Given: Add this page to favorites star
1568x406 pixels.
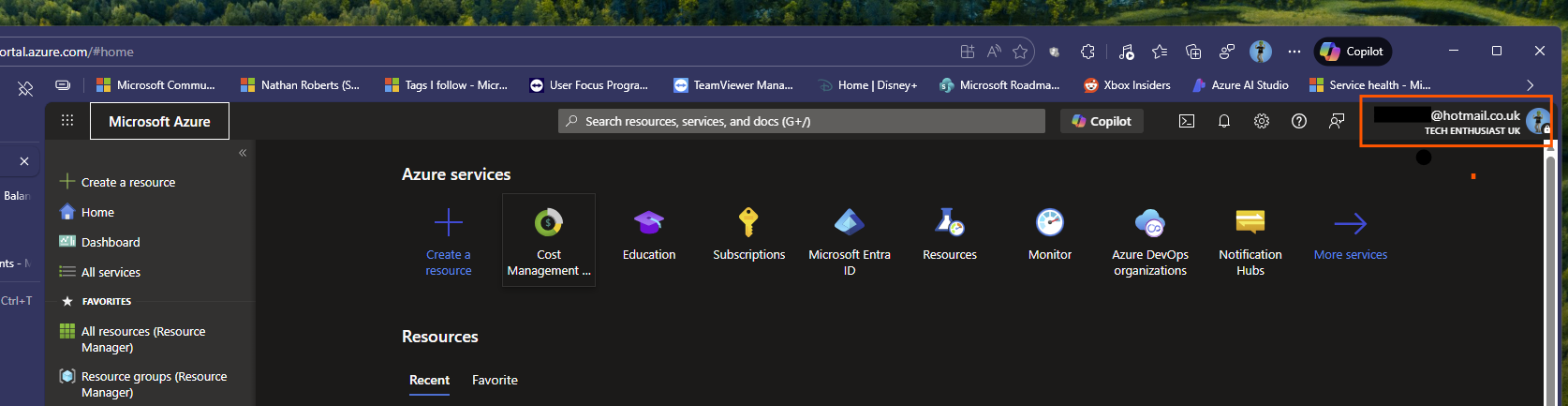Looking at the screenshot, I should 1020,52.
